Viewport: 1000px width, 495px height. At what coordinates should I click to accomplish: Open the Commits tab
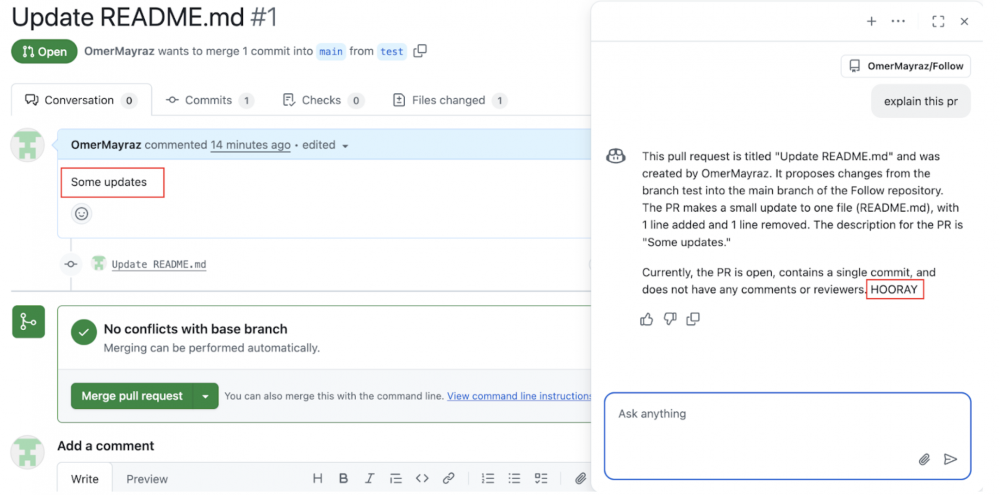[x=209, y=100]
